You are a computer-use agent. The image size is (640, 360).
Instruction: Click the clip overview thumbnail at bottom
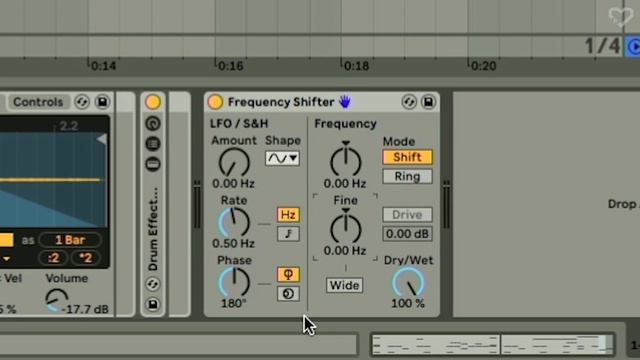(x=493, y=344)
